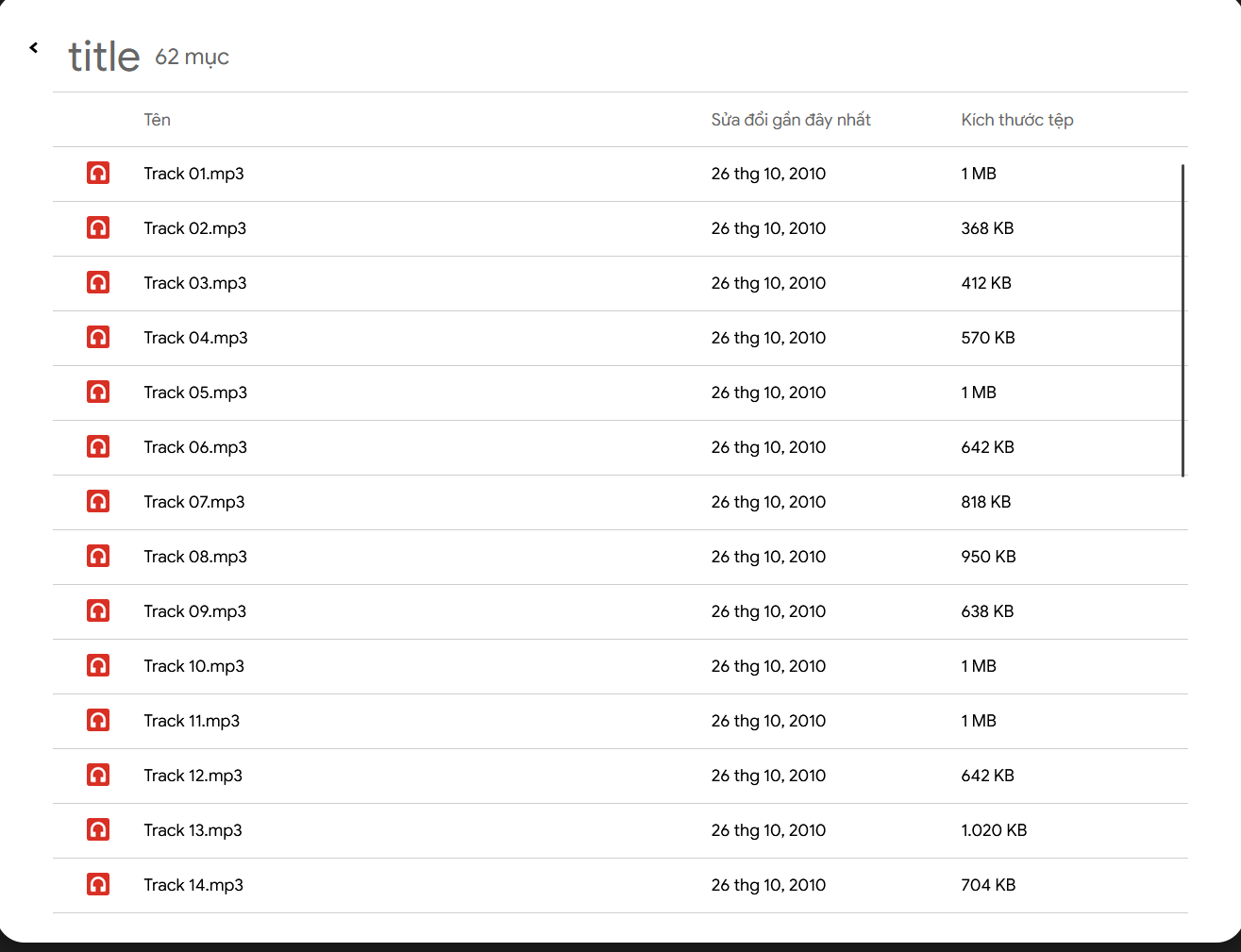Select Track 06.mp3 file name

click(x=195, y=447)
